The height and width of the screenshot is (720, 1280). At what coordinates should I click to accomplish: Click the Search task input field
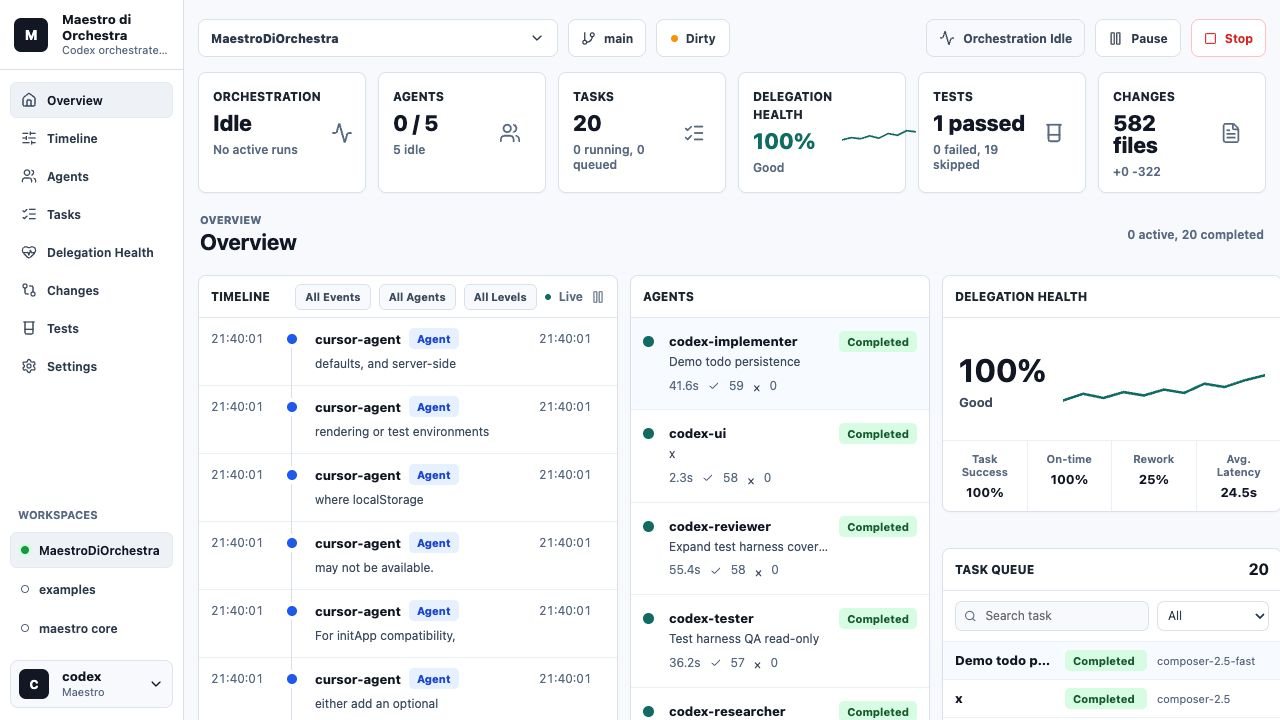(1051, 616)
